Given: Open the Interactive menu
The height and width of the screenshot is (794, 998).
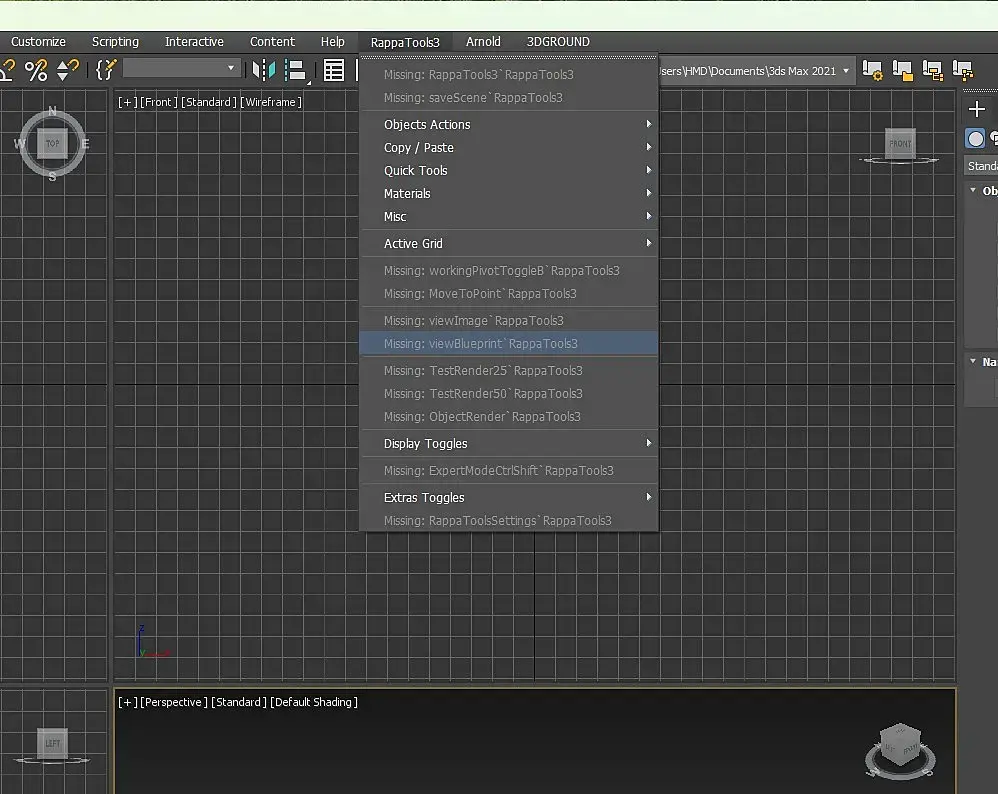Looking at the screenshot, I should coord(194,41).
